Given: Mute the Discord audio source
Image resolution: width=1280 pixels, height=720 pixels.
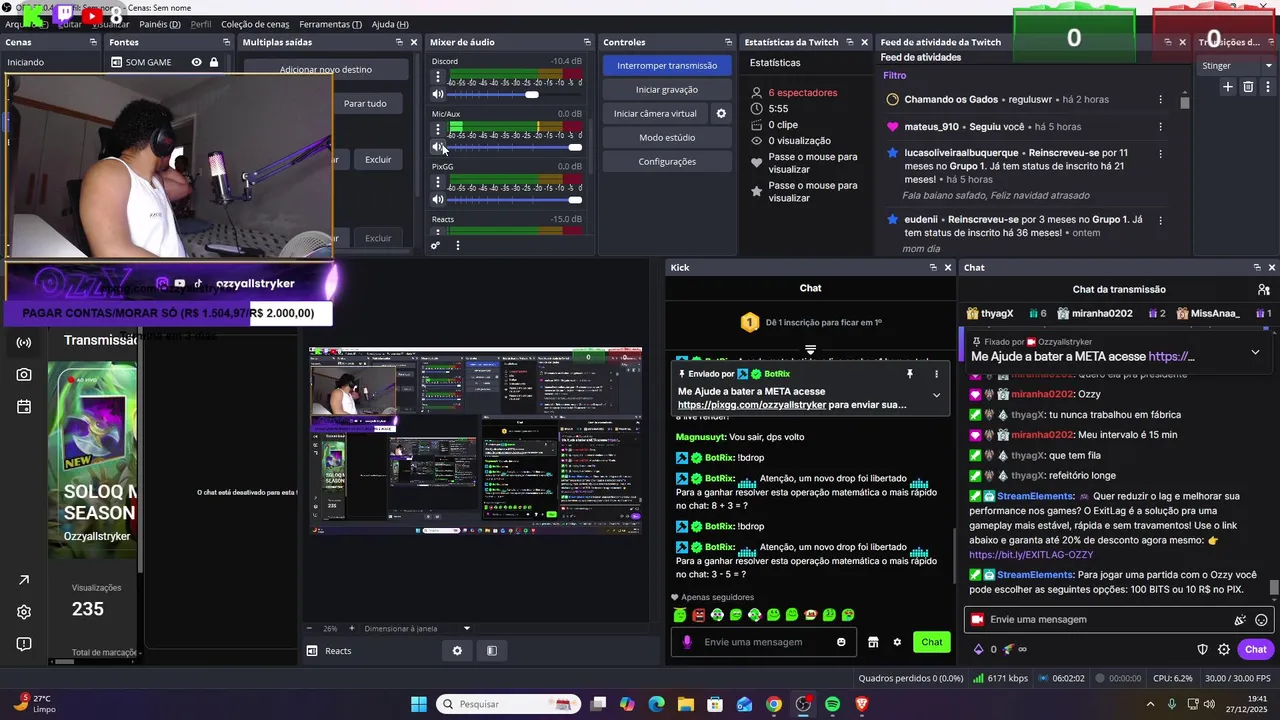Looking at the screenshot, I should click(438, 95).
